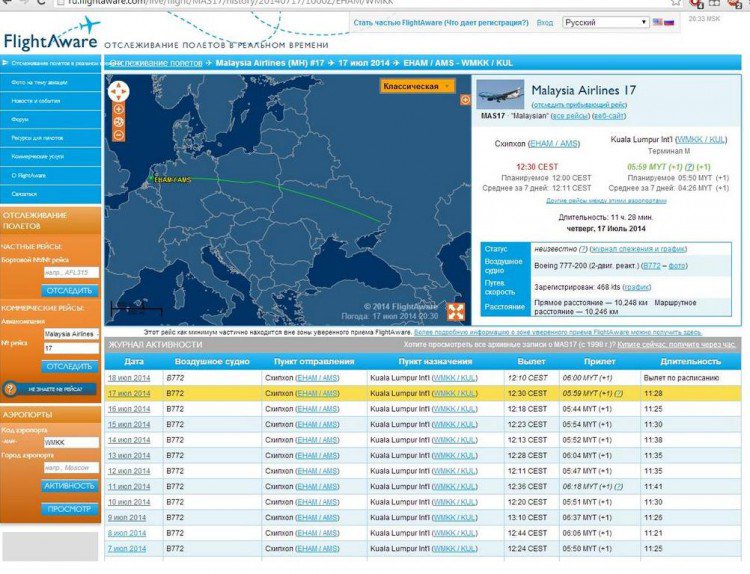Click the АКТИВНОСТЬ button
Viewport: 750px width, 574px height.
point(70,486)
